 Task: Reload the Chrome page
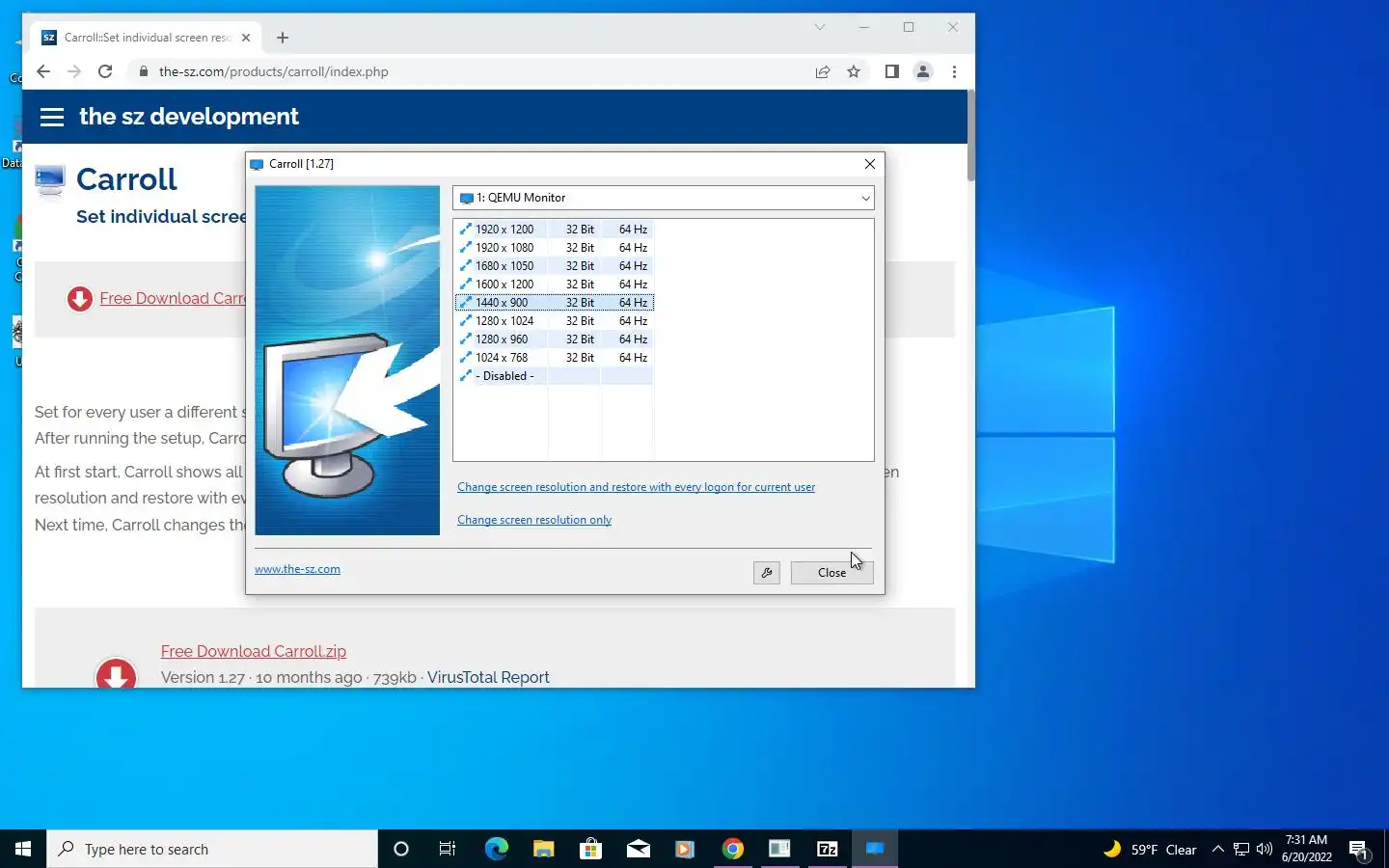pyautogui.click(x=105, y=71)
